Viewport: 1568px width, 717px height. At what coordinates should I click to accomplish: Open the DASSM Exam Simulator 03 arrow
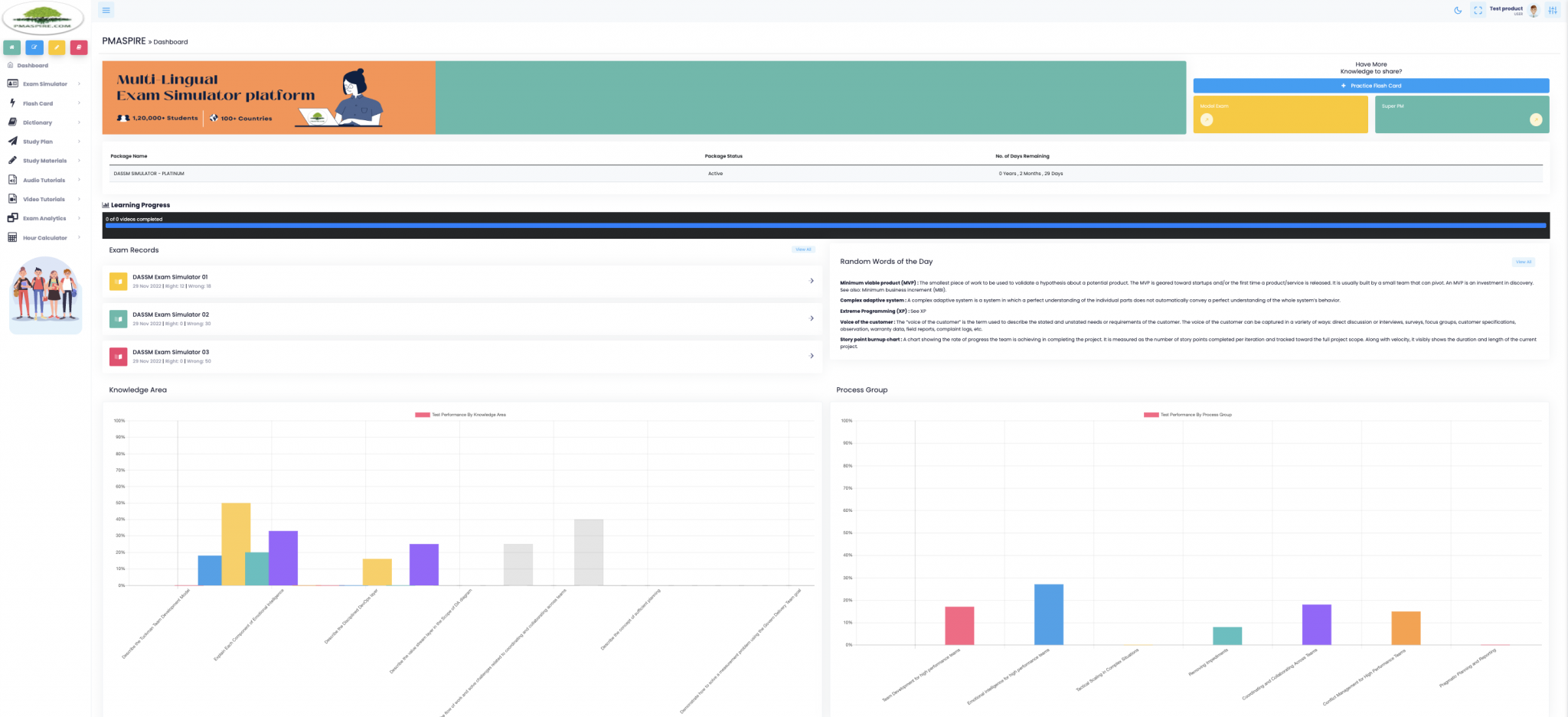(x=812, y=356)
